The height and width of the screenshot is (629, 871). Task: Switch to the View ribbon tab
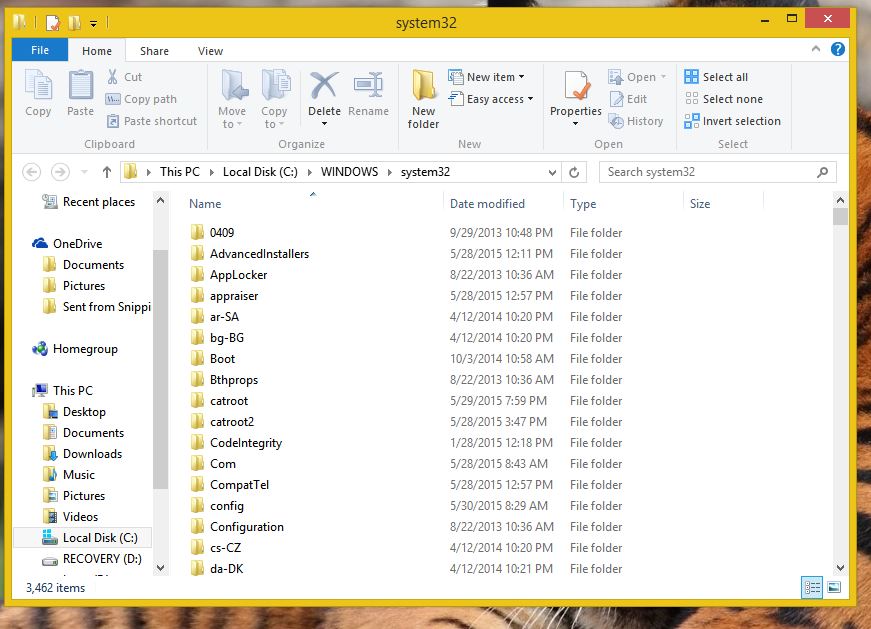pyautogui.click(x=211, y=51)
